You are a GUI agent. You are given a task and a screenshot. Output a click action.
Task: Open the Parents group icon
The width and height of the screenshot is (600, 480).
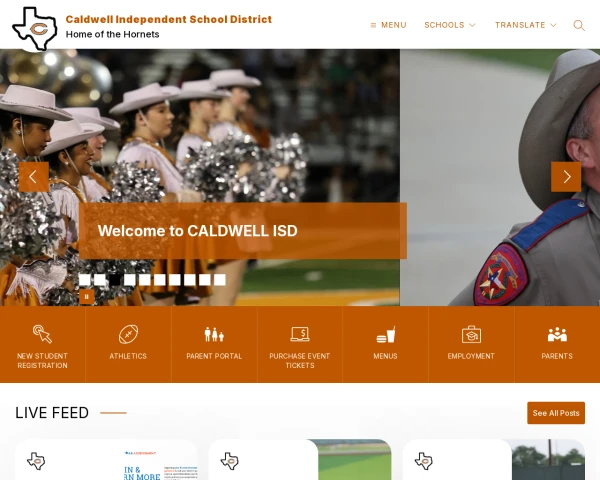[557, 334]
